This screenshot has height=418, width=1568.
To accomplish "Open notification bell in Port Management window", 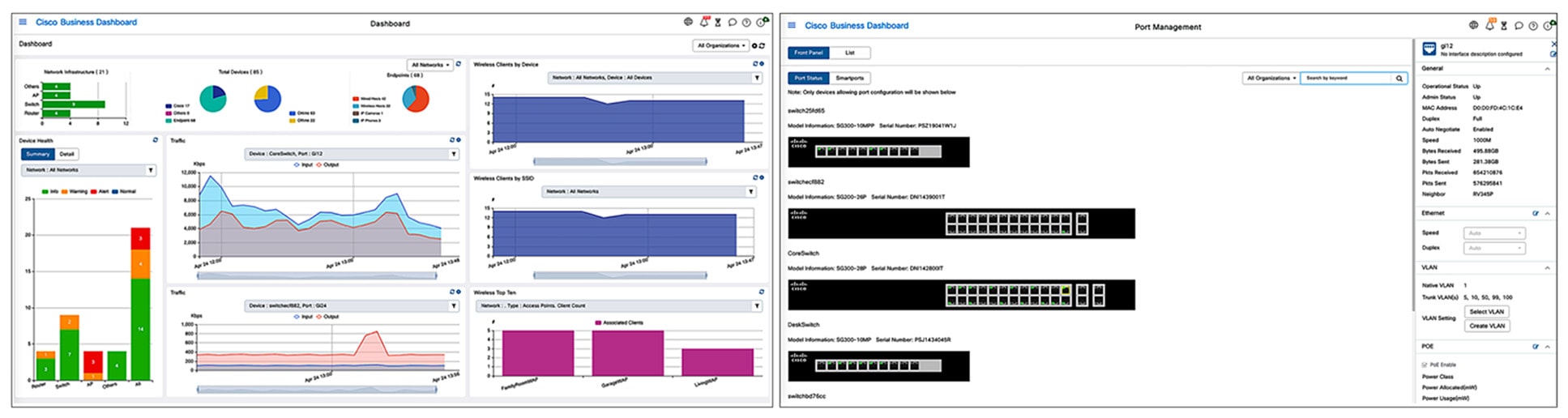I will [1489, 25].
